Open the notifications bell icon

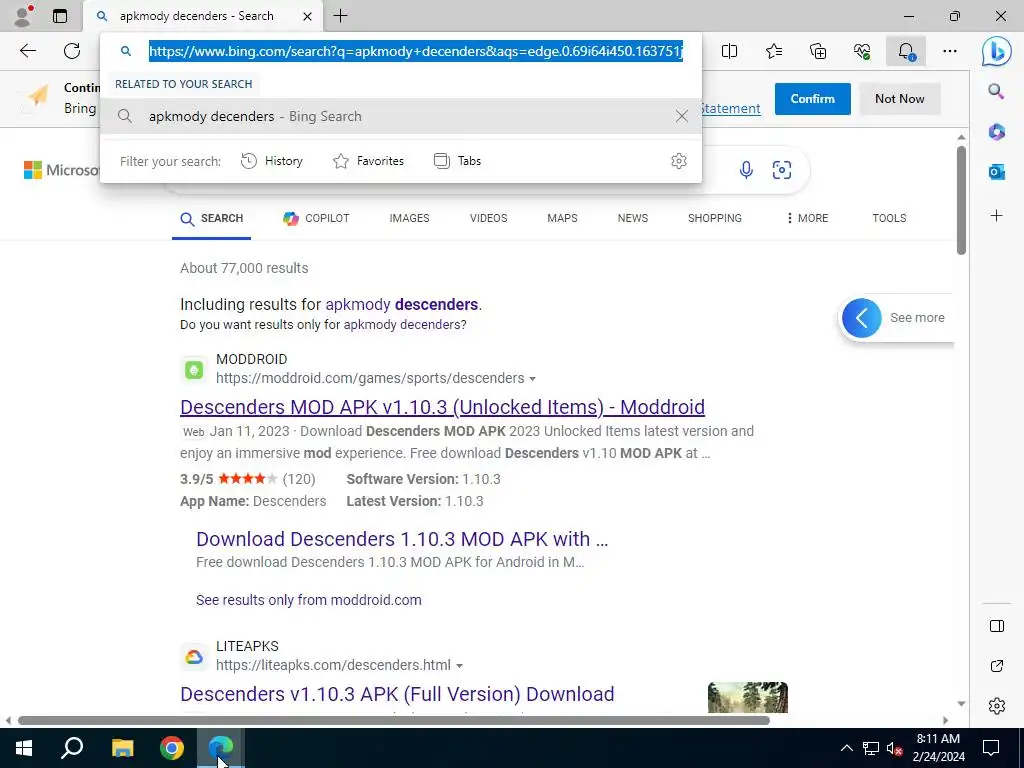[x=906, y=51]
